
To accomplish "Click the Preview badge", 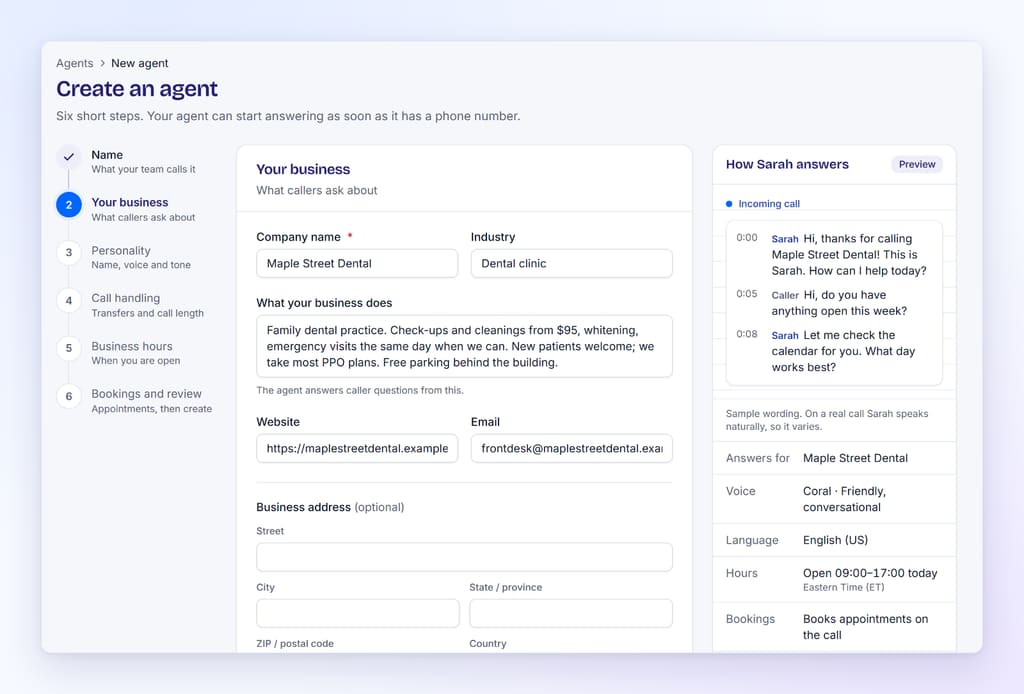I will (x=917, y=165).
